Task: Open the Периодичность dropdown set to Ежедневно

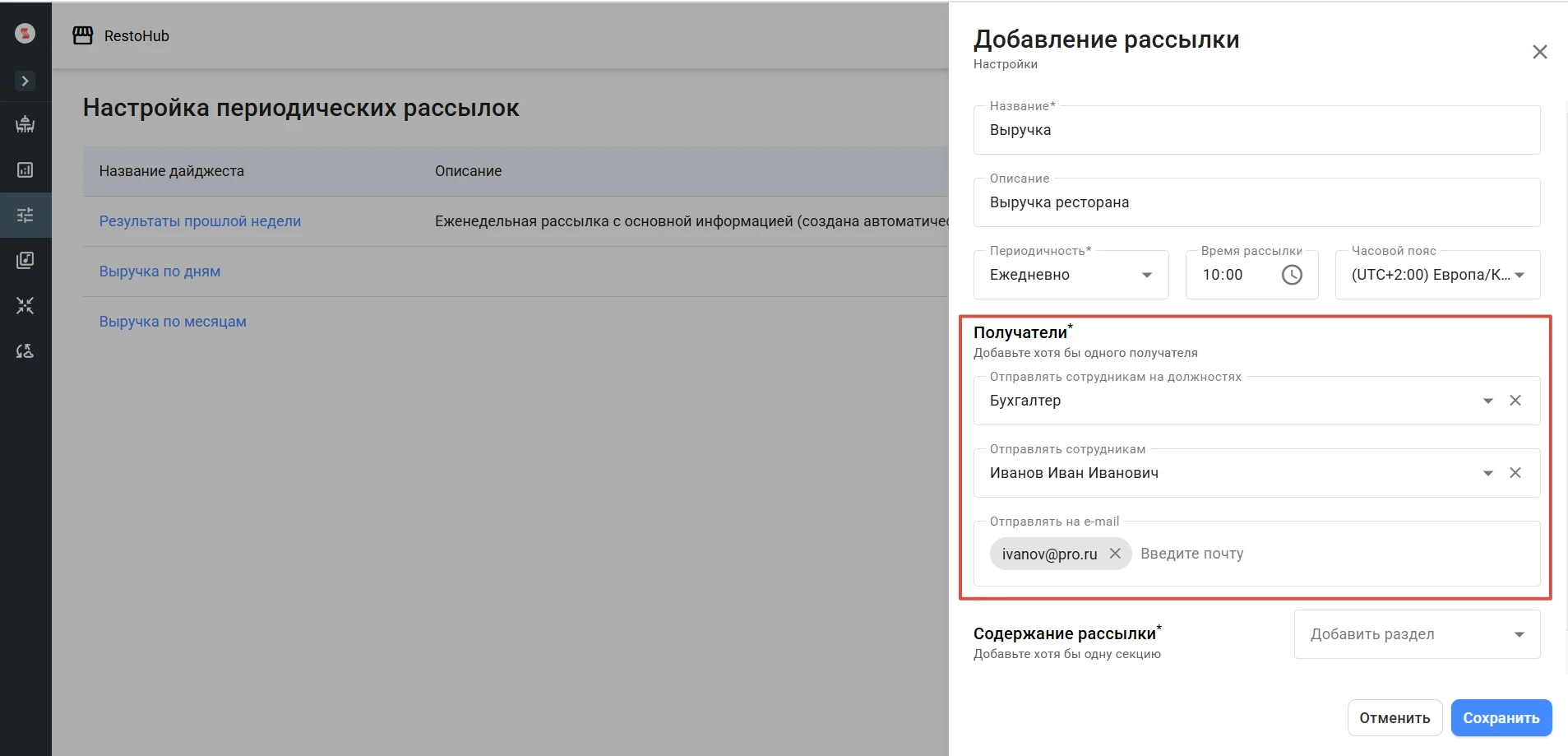Action: (1071, 275)
